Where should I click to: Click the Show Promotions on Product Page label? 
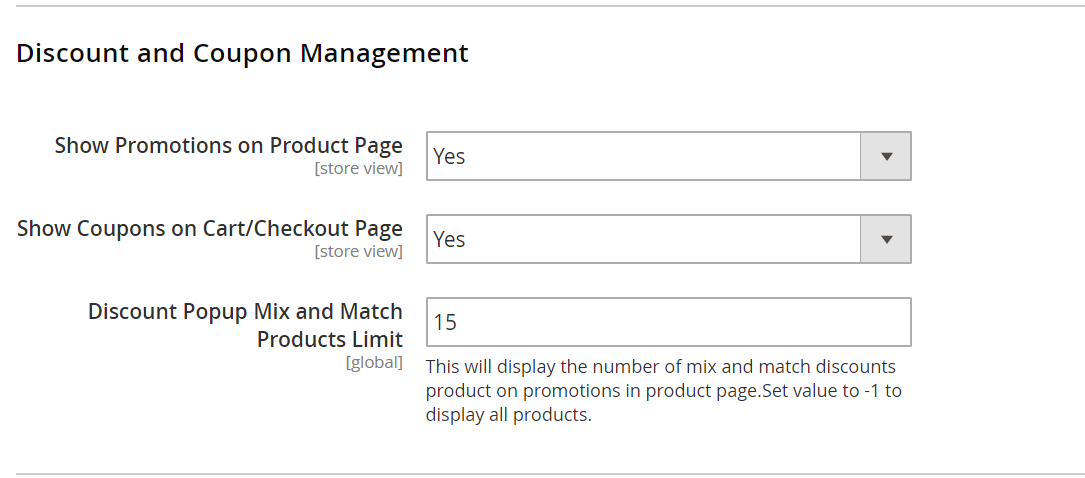228,145
